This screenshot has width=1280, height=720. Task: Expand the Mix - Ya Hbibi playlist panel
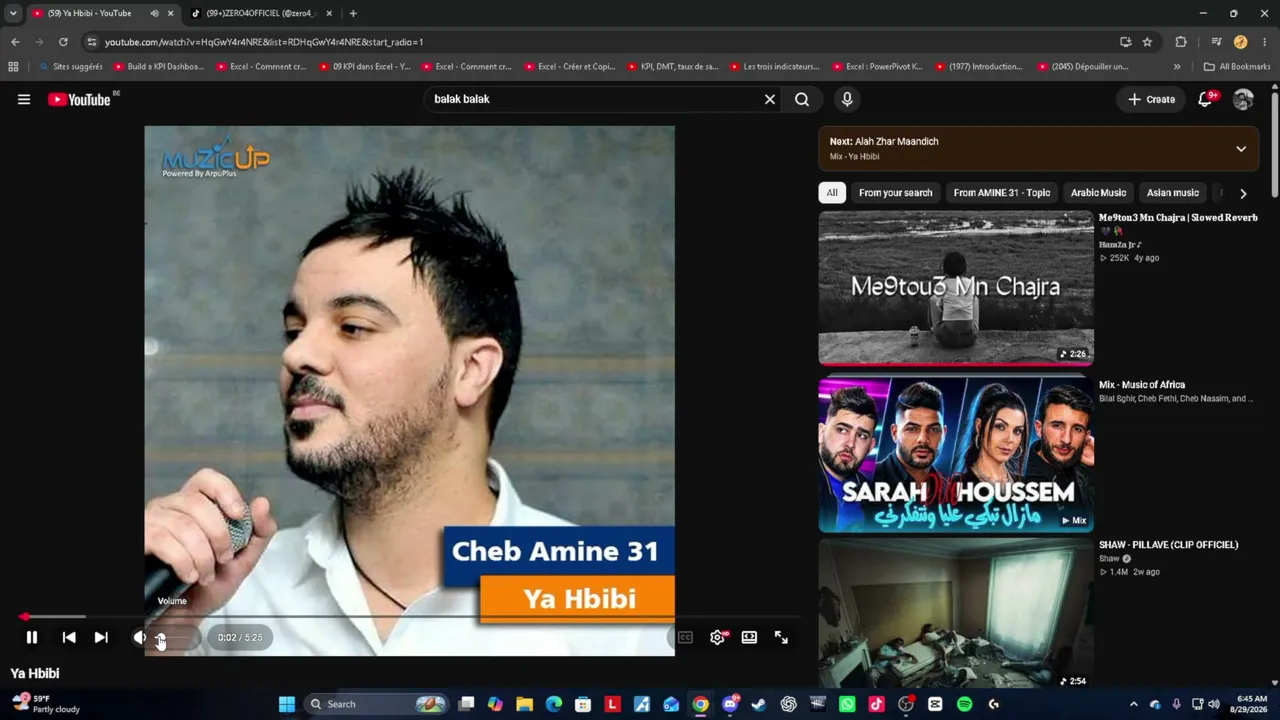pos(1241,149)
